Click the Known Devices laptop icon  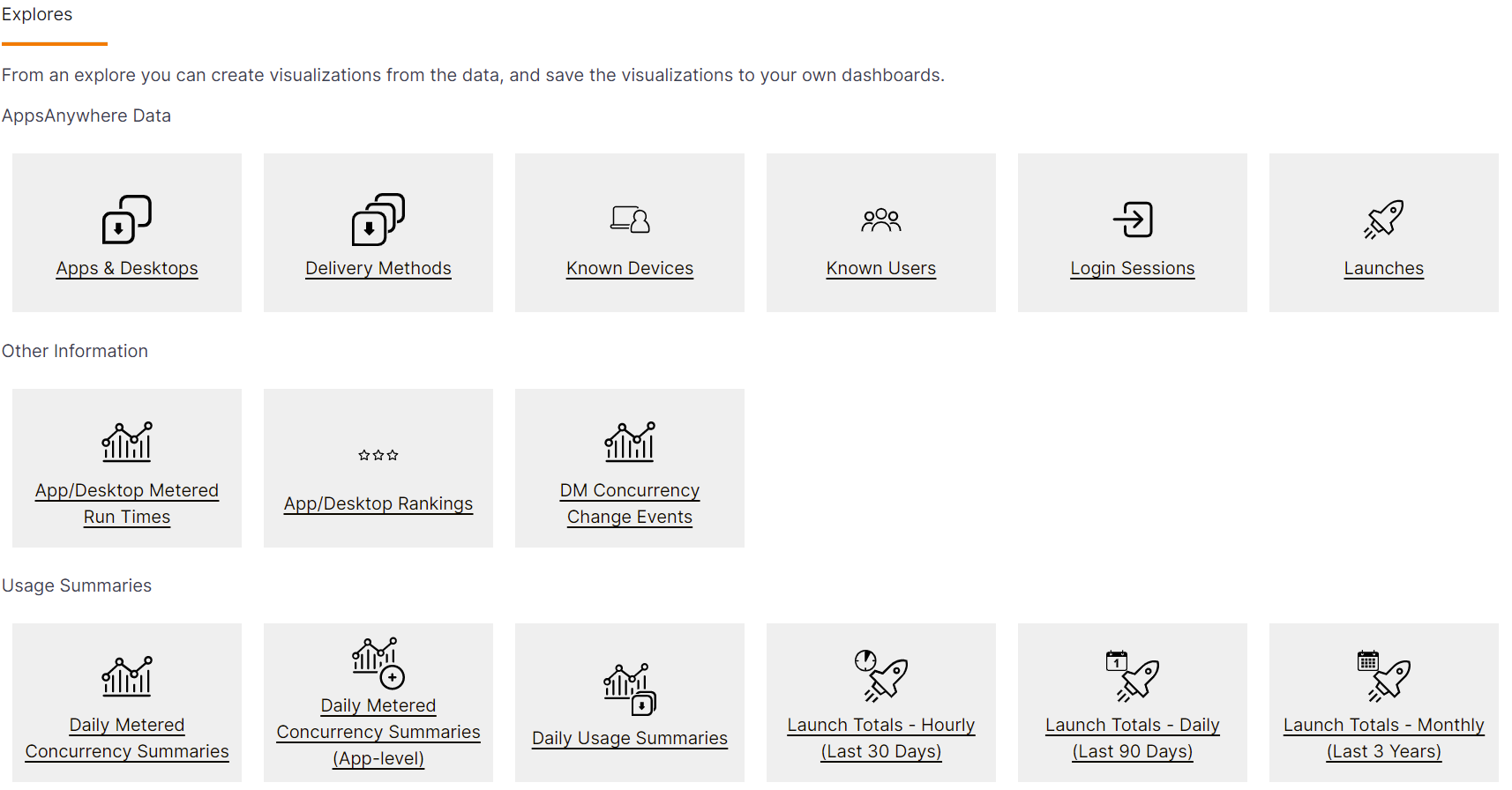click(630, 220)
